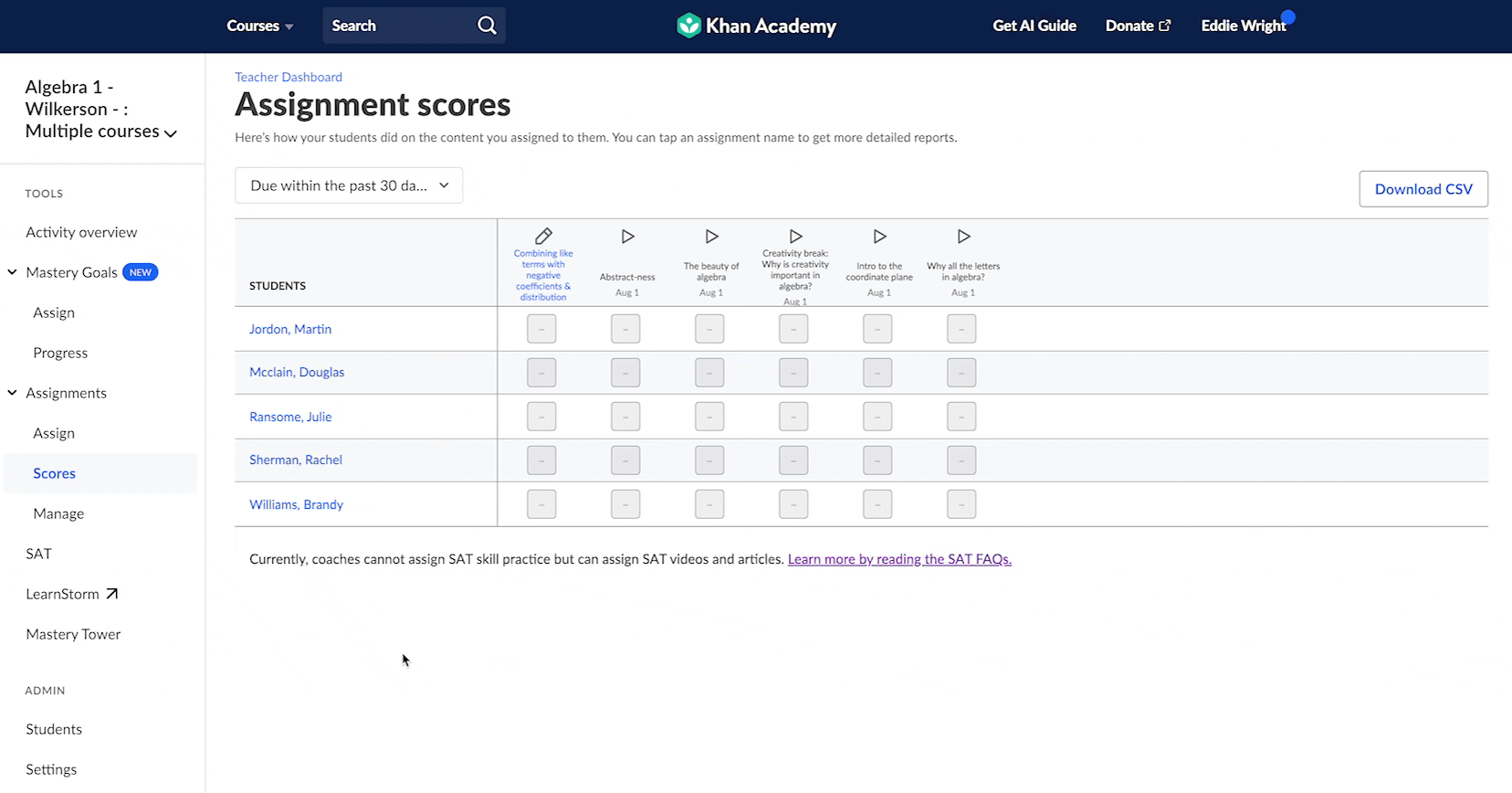Click the external link icon beside Donate
The width and height of the screenshot is (1512, 793).
coord(1164,26)
